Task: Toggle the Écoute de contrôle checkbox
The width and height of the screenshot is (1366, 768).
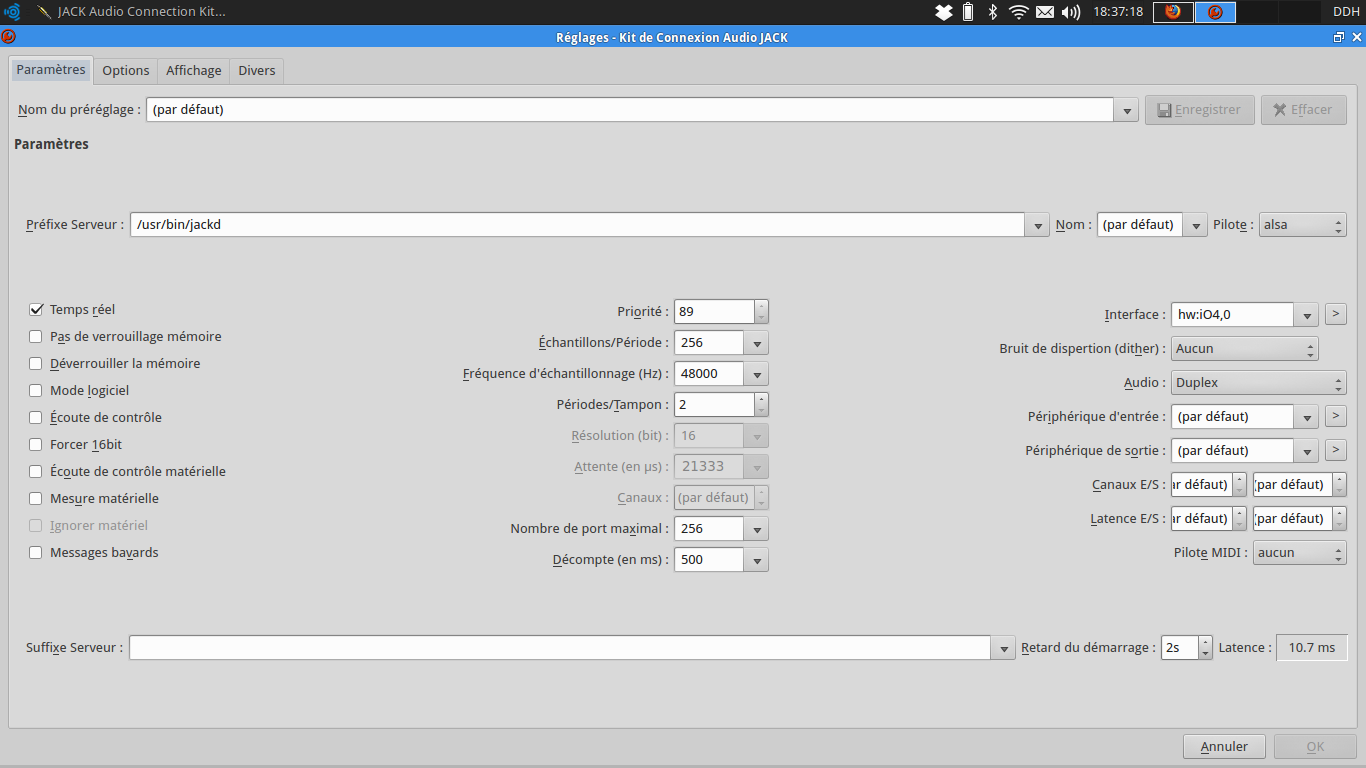Action: click(36, 418)
